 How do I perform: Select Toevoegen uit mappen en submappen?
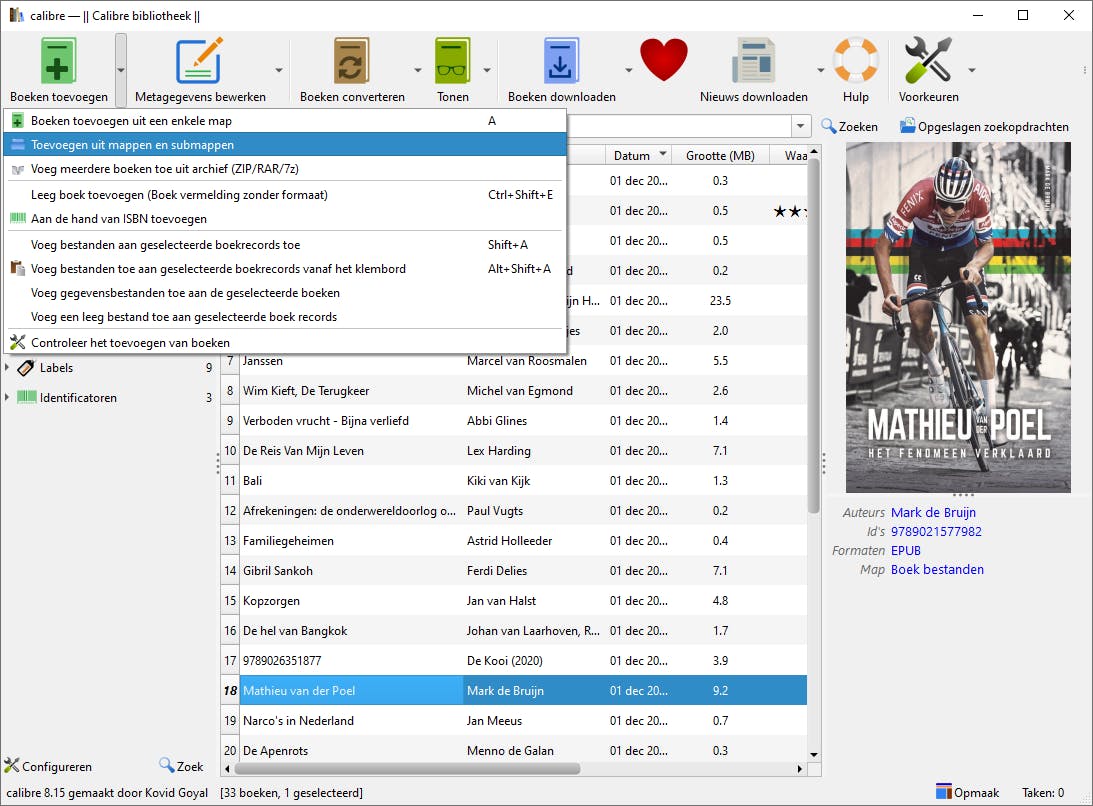click(x=285, y=145)
